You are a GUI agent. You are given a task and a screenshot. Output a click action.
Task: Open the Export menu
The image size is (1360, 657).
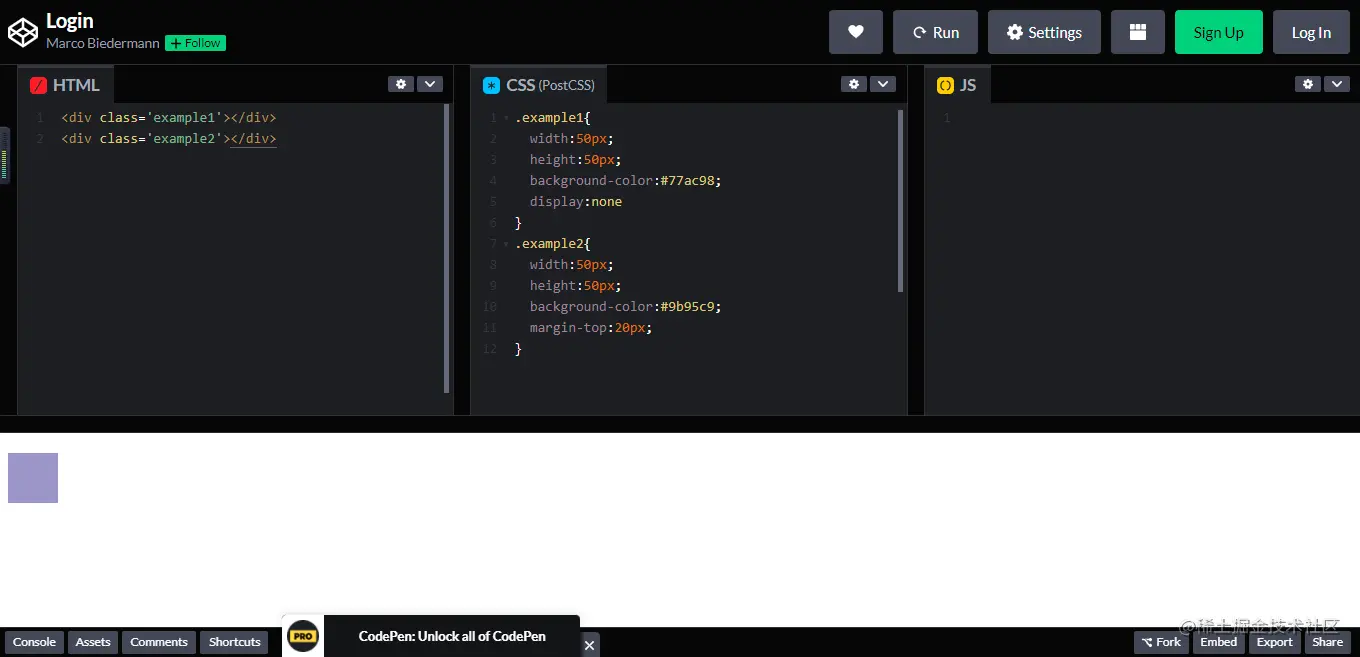pos(1275,642)
